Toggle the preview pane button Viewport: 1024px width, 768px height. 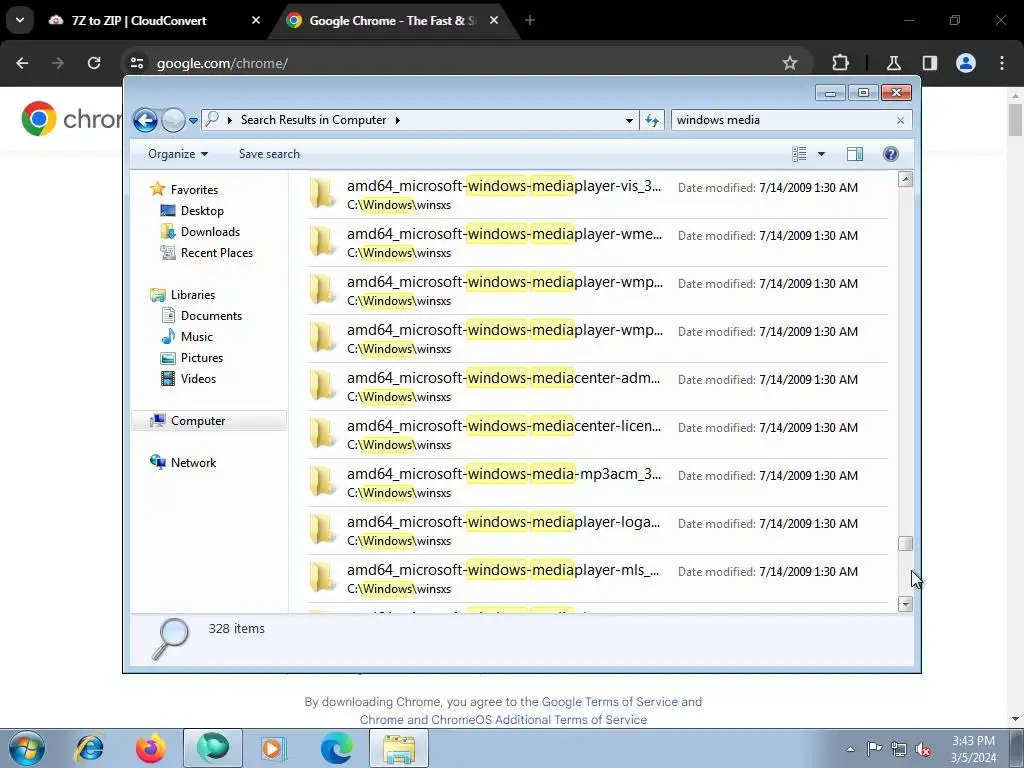[x=854, y=154]
